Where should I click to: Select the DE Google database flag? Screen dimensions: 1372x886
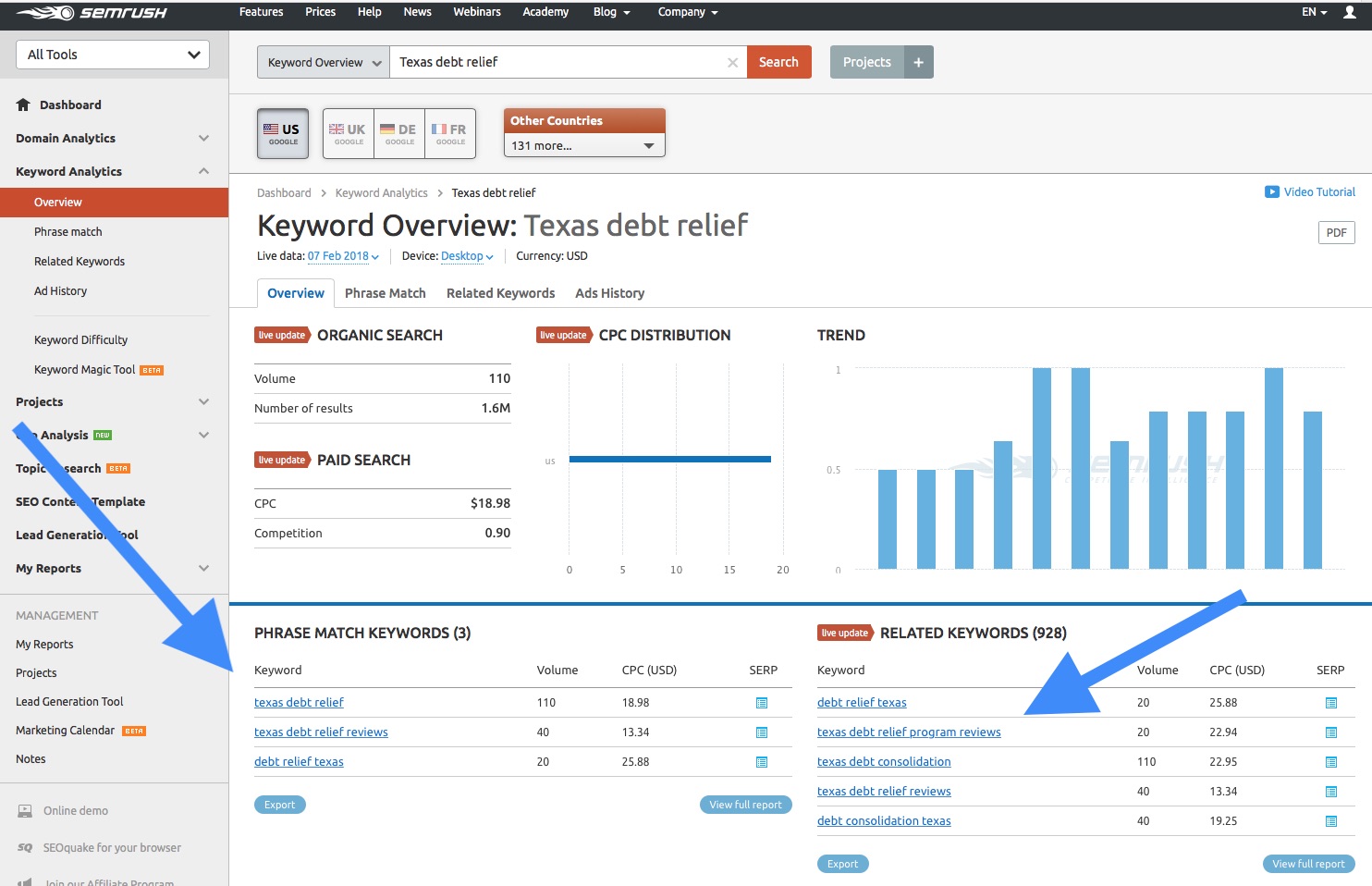pyautogui.click(x=399, y=133)
